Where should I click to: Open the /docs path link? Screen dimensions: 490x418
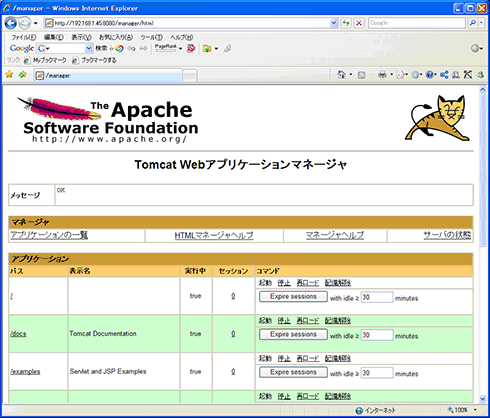(18, 334)
